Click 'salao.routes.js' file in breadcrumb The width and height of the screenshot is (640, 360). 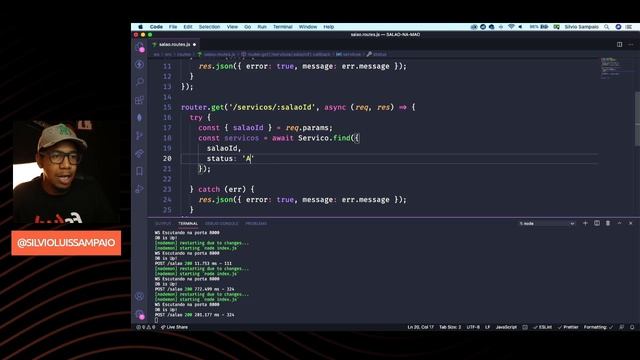coord(216,54)
